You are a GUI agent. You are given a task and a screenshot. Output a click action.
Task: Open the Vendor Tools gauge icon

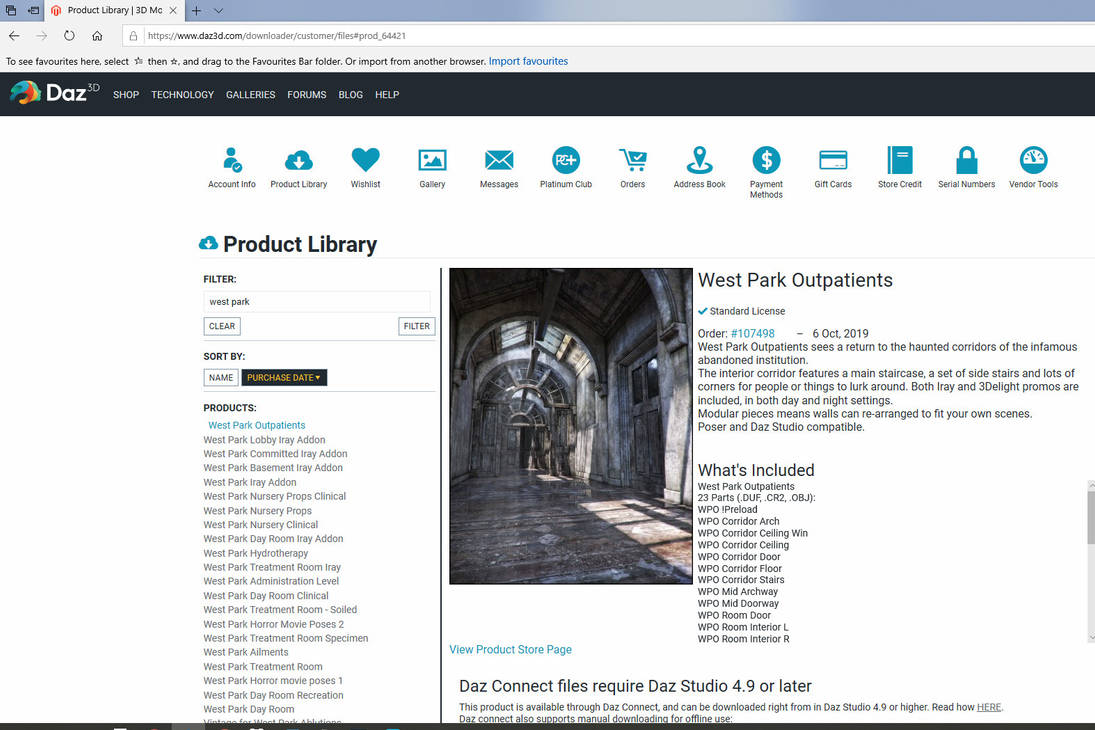(1034, 160)
